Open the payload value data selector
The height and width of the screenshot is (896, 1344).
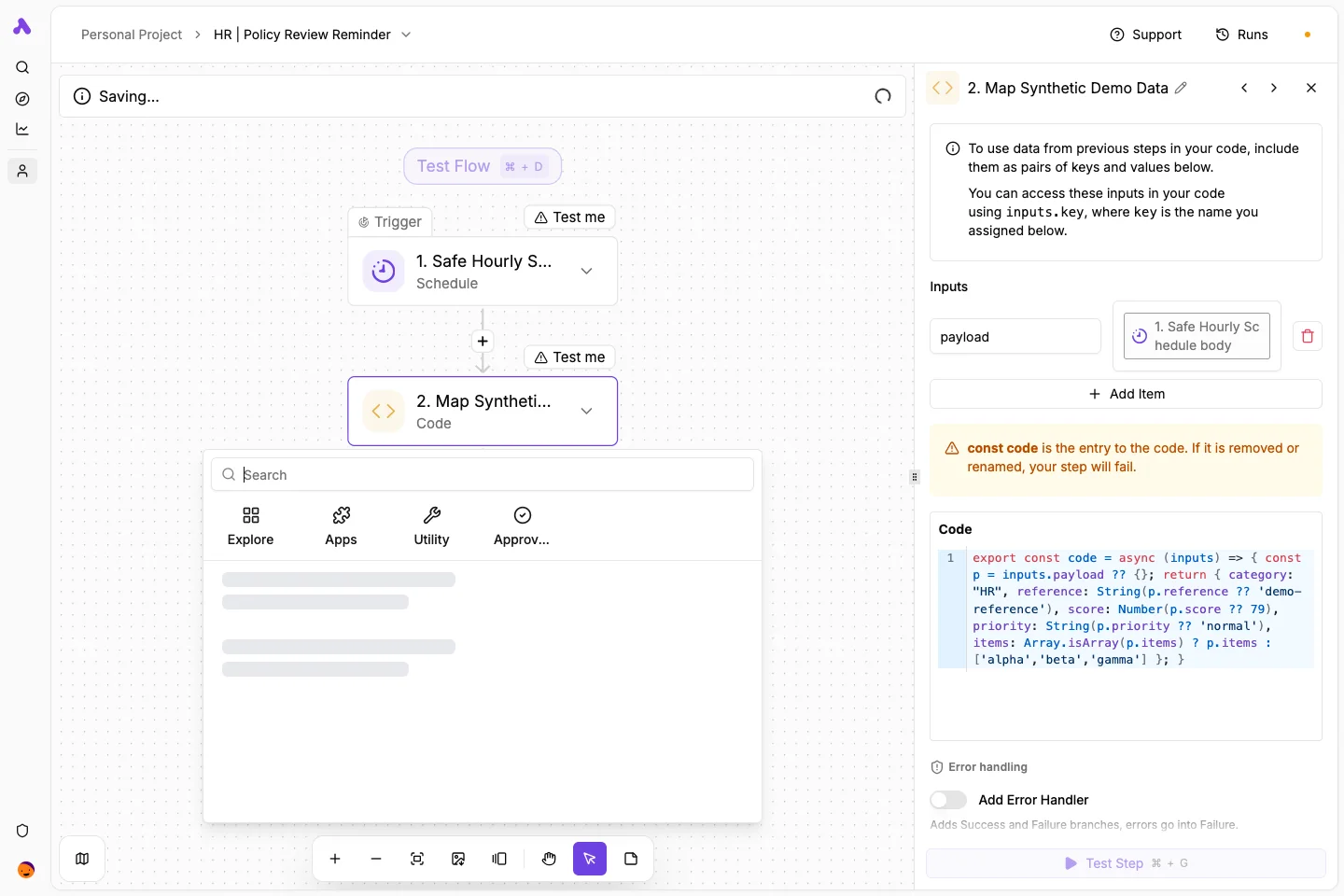[x=1197, y=336]
